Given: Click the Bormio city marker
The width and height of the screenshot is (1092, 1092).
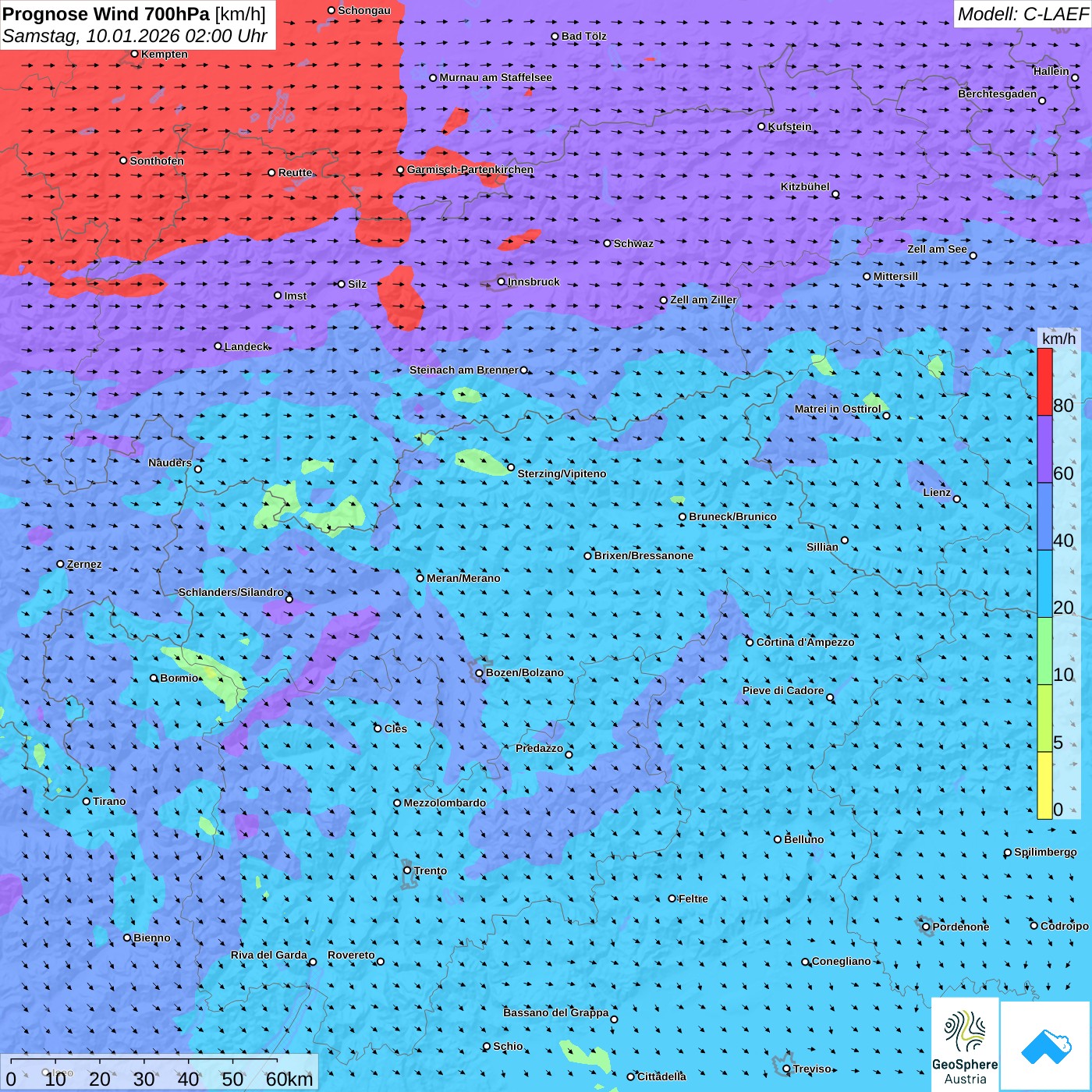Looking at the screenshot, I should 154,678.
